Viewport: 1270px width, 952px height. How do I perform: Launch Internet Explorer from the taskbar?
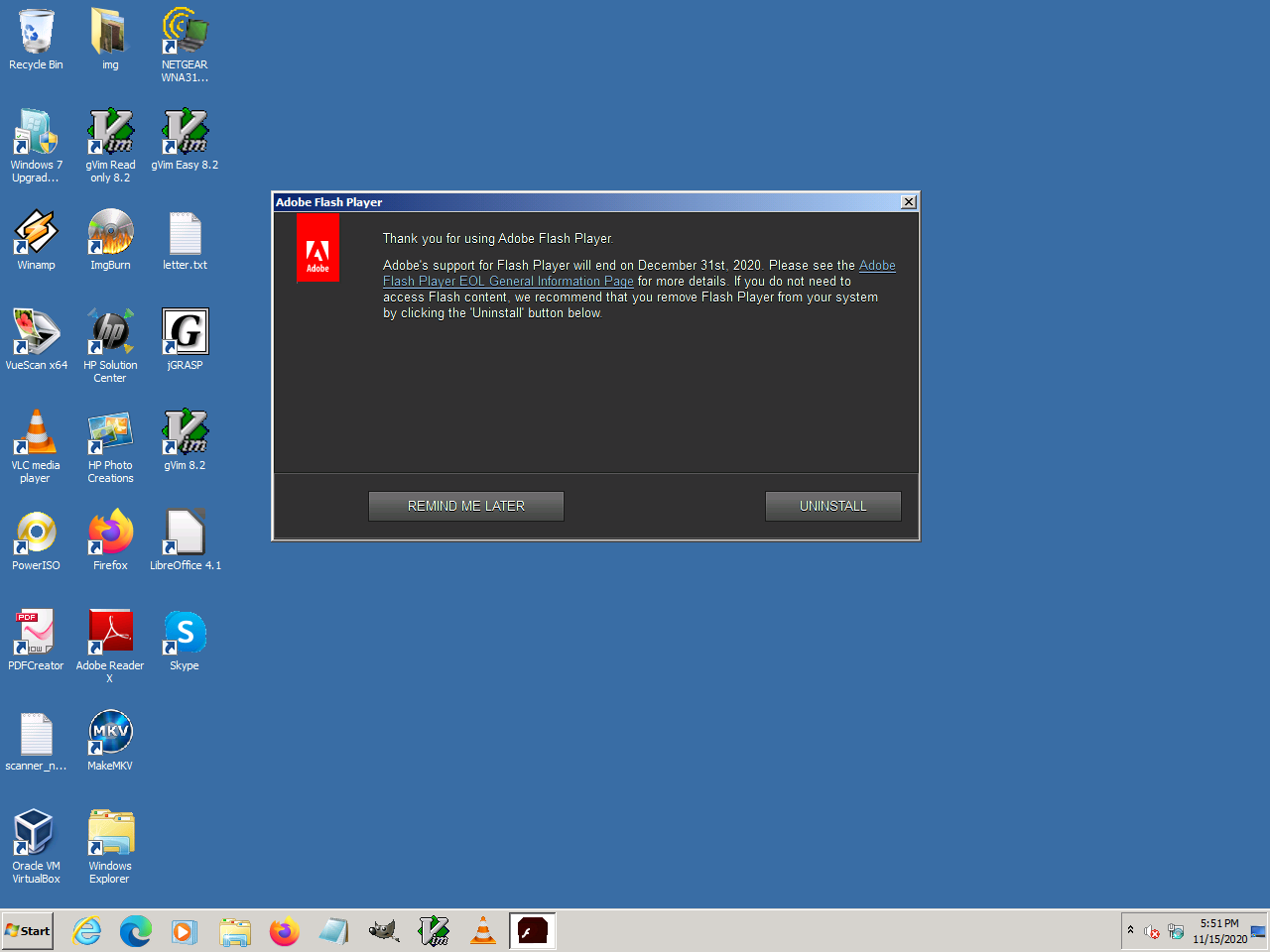(87, 931)
